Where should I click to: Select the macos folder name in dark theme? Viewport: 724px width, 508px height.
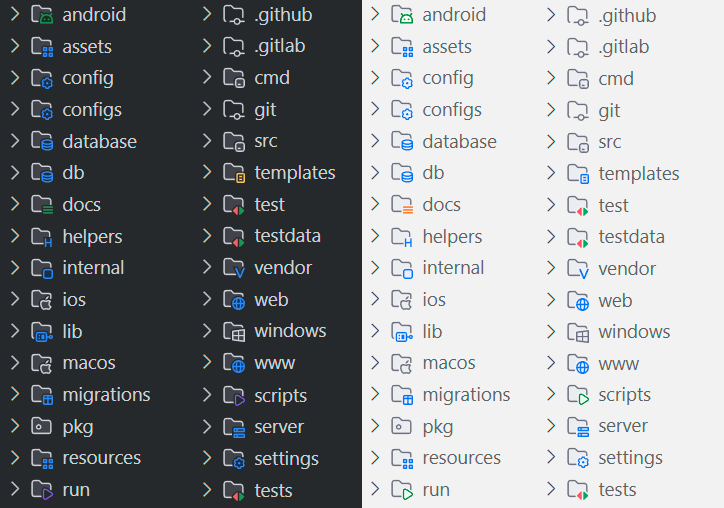click(89, 363)
